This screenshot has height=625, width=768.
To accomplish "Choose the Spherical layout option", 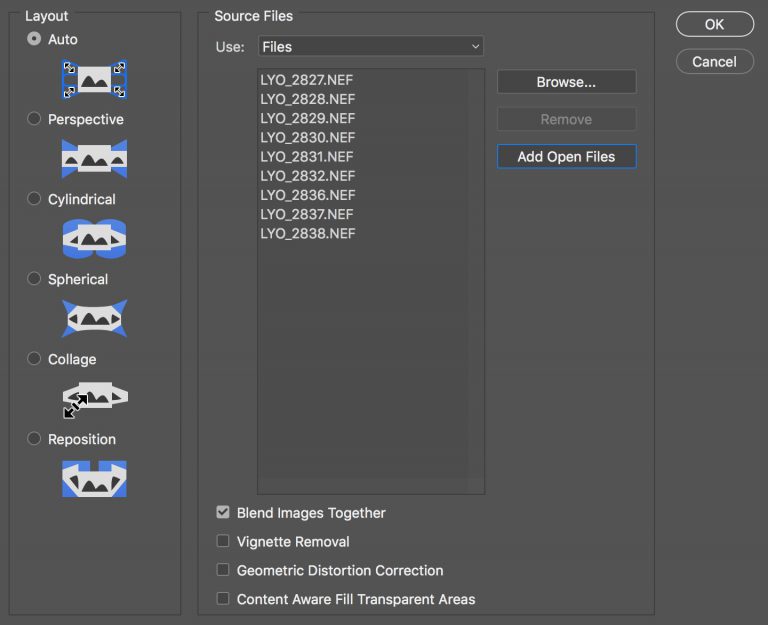I will (x=34, y=278).
